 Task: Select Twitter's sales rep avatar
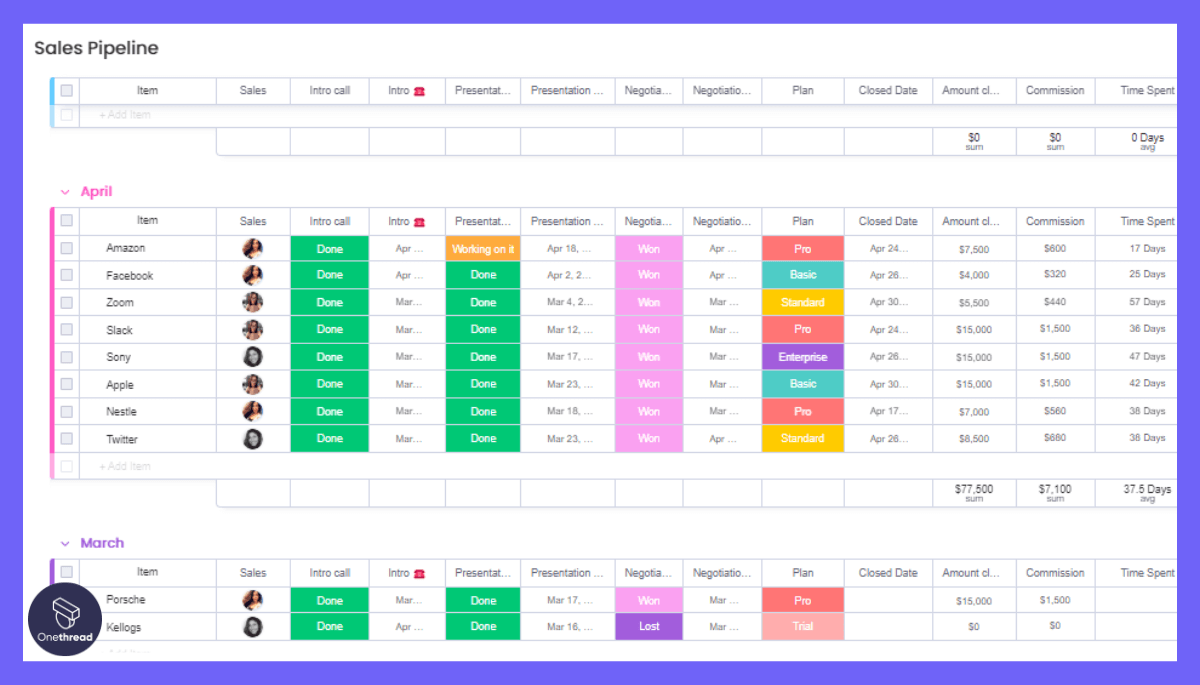253,438
